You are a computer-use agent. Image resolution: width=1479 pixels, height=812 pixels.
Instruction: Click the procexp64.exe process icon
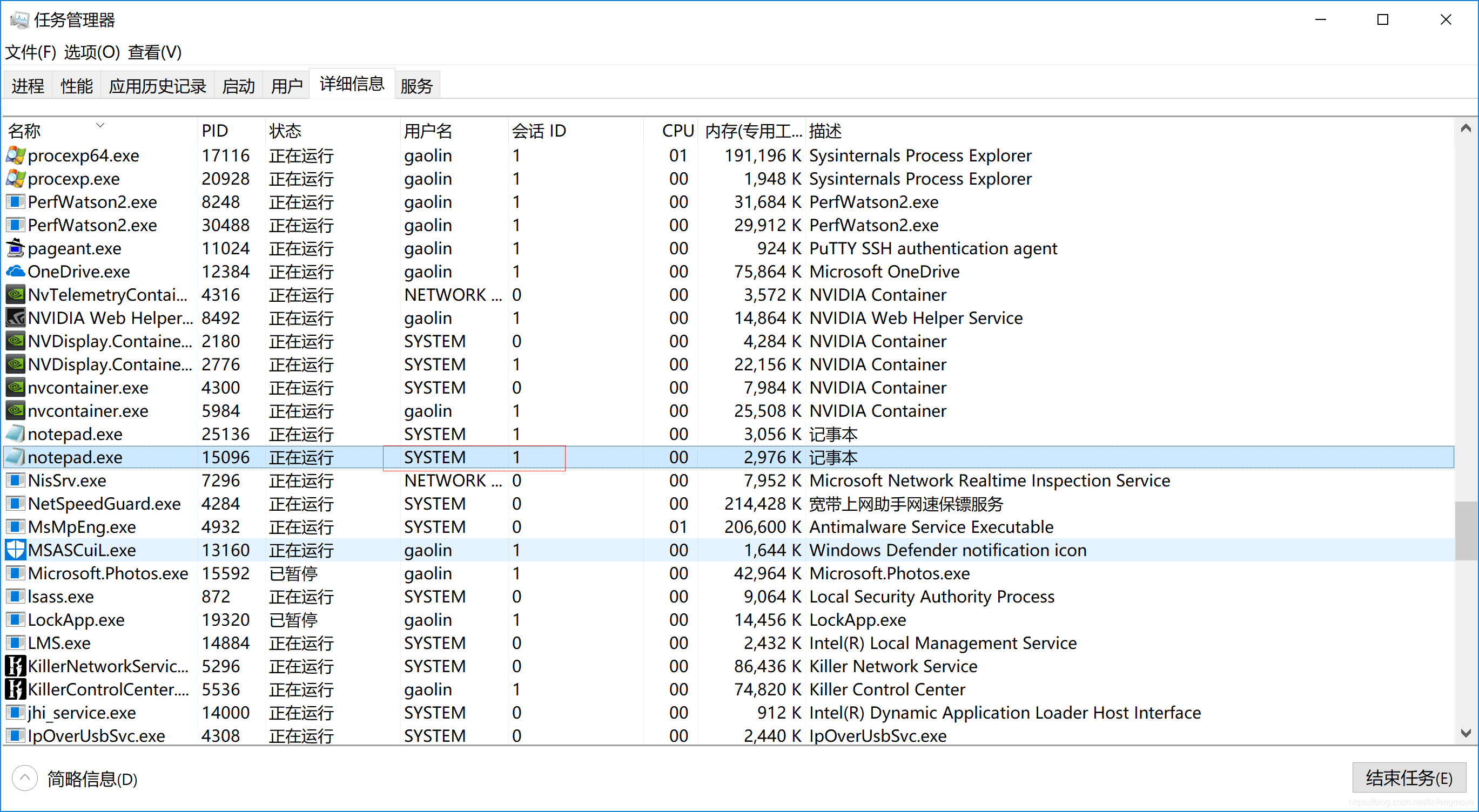click(16, 155)
